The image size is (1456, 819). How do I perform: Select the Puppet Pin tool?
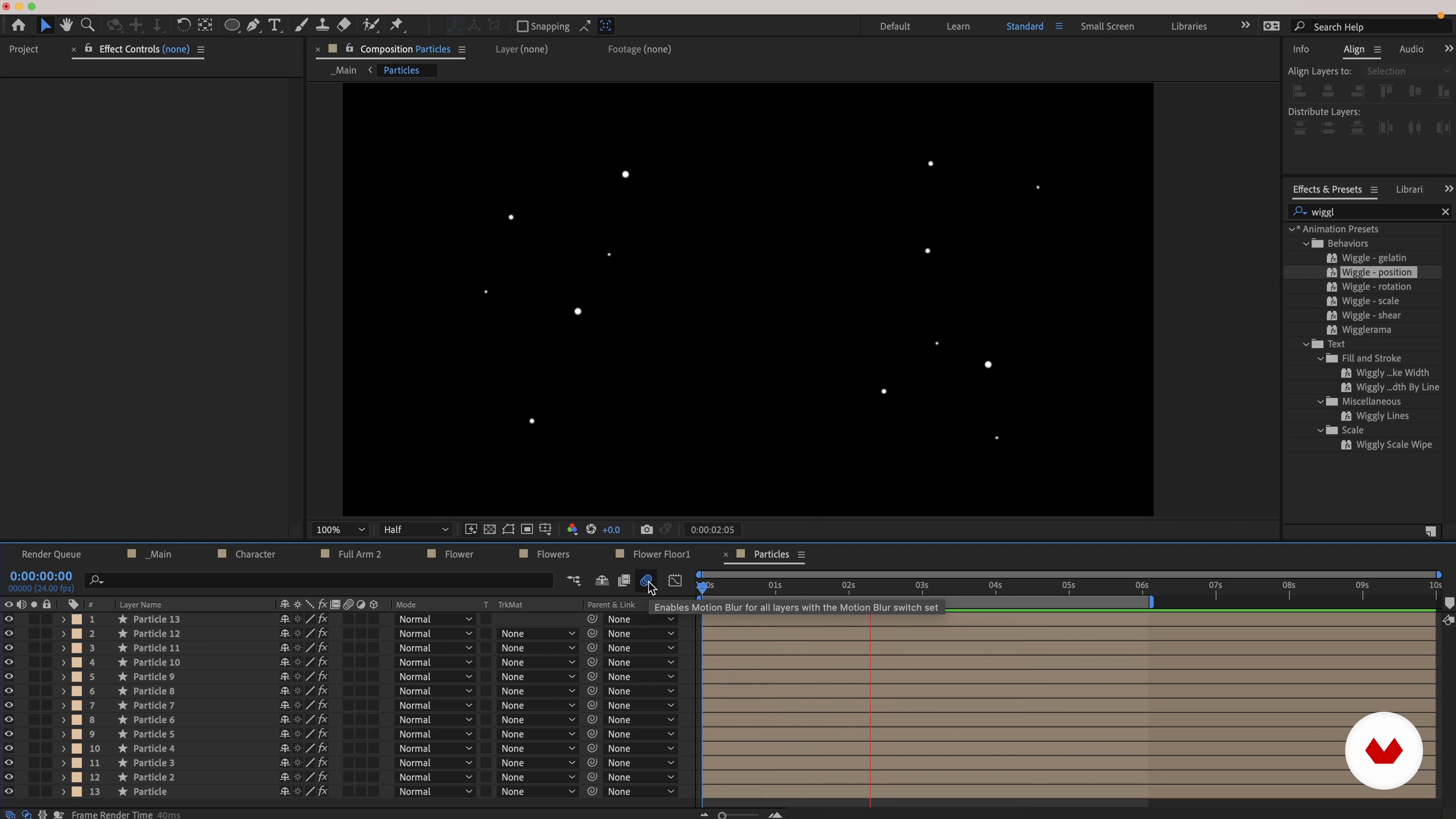397,25
